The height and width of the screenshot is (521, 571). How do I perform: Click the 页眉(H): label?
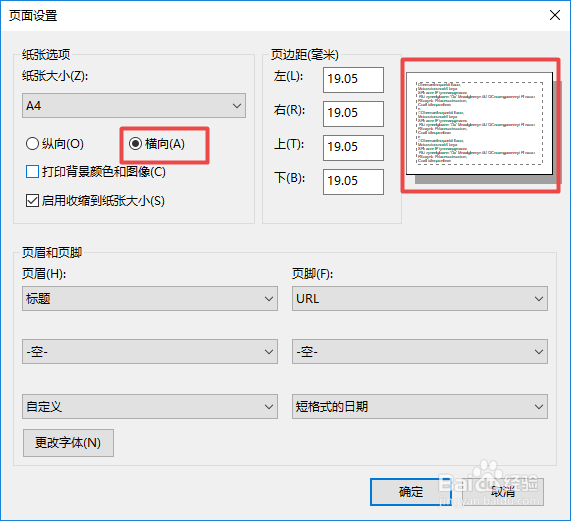click(x=44, y=273)
